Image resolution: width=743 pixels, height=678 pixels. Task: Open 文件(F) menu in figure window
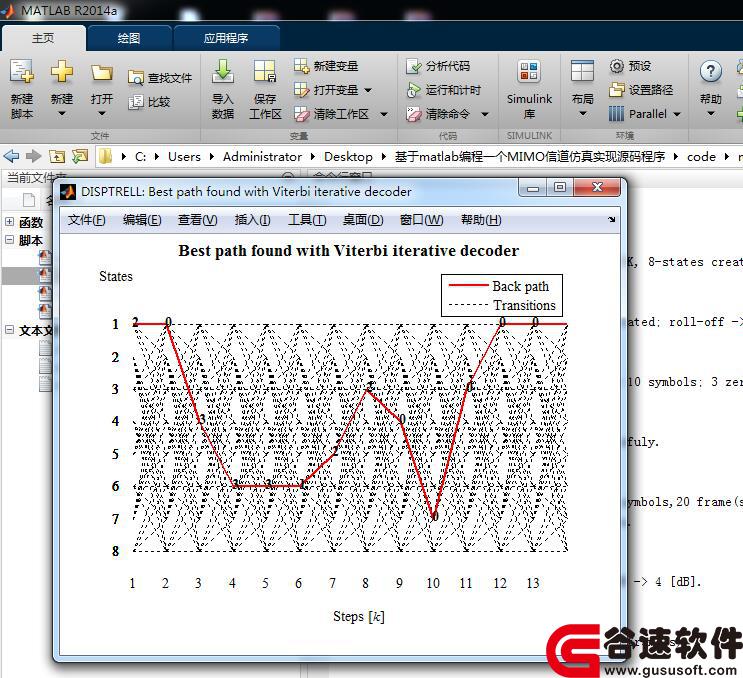[87, 220]
